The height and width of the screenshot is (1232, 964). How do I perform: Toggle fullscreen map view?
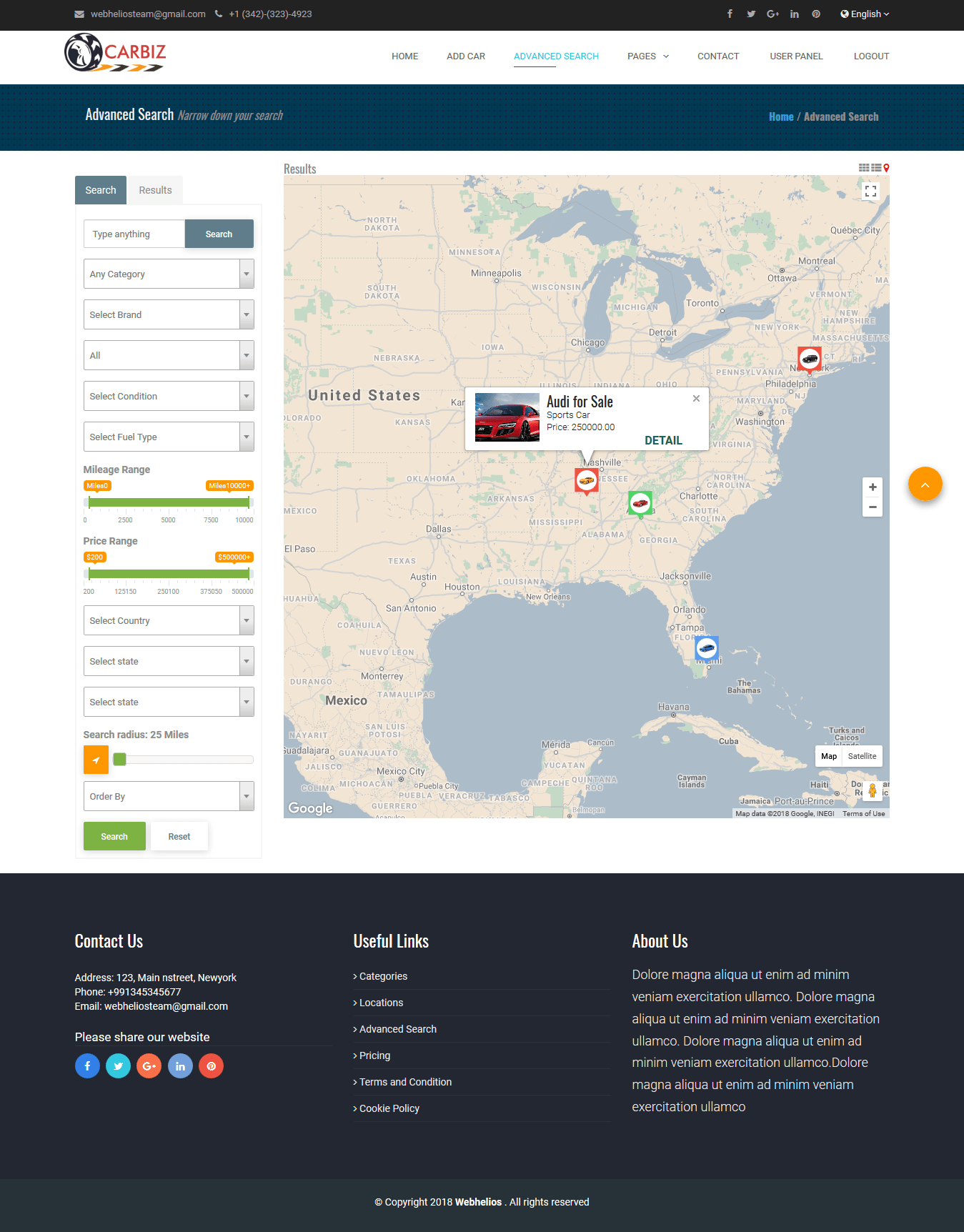[870, 191]
